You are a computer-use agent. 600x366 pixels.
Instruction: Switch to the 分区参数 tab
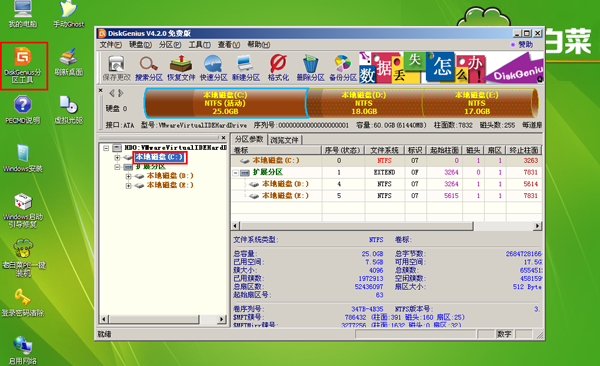point(249,139)
